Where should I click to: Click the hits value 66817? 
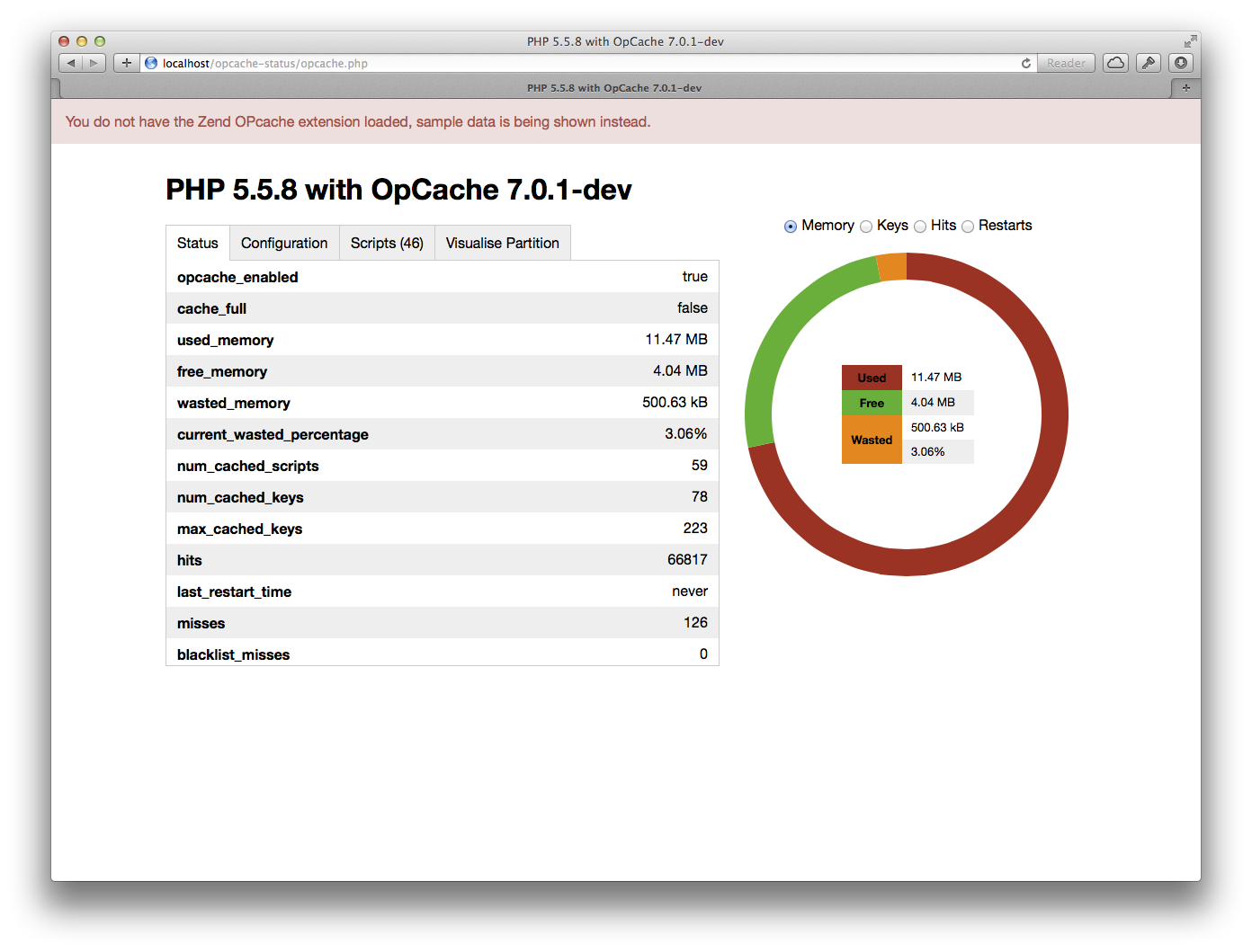coord(687,559)
